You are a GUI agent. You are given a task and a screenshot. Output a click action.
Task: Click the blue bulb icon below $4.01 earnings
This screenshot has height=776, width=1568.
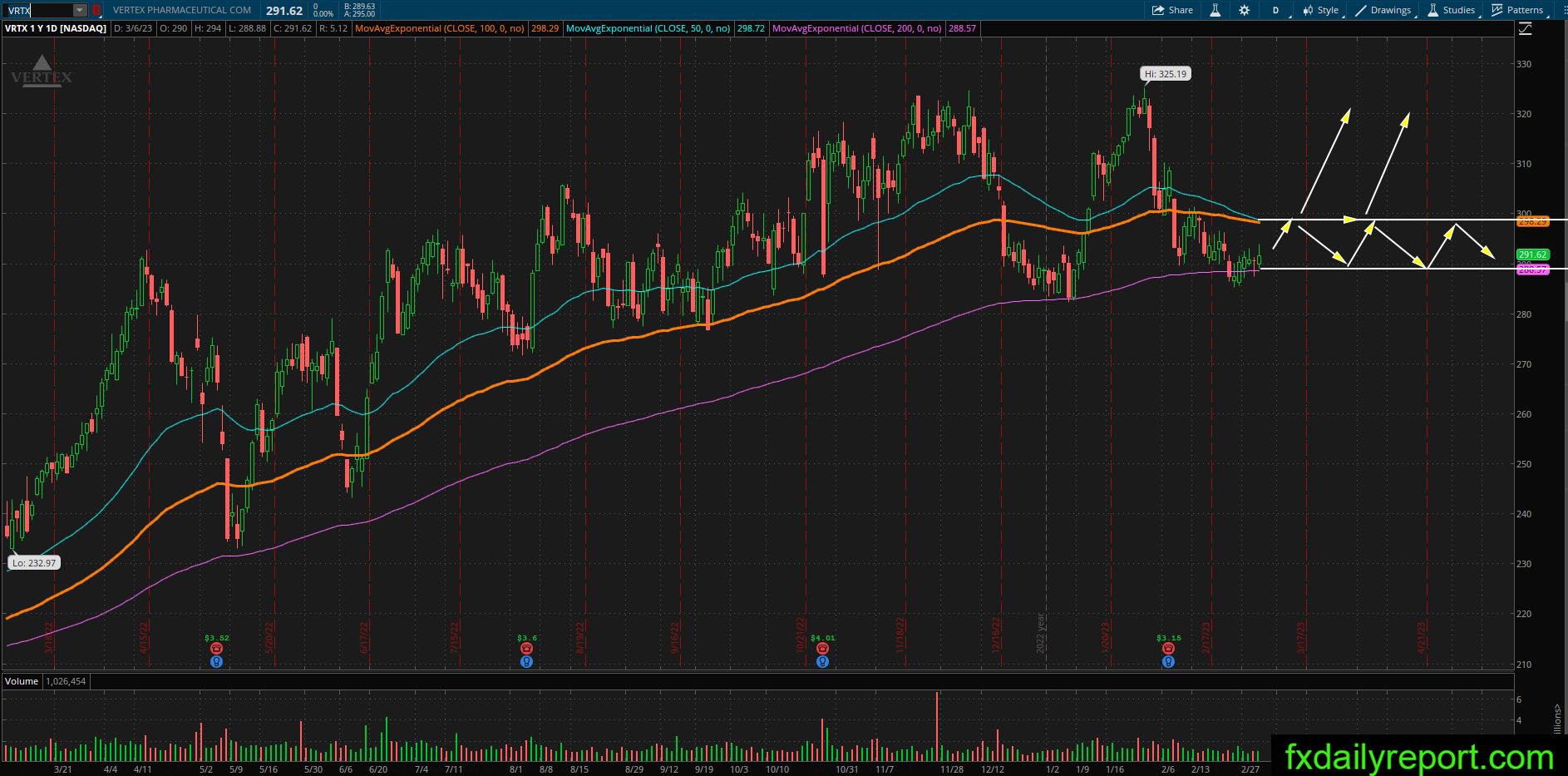tap(822, 662)
